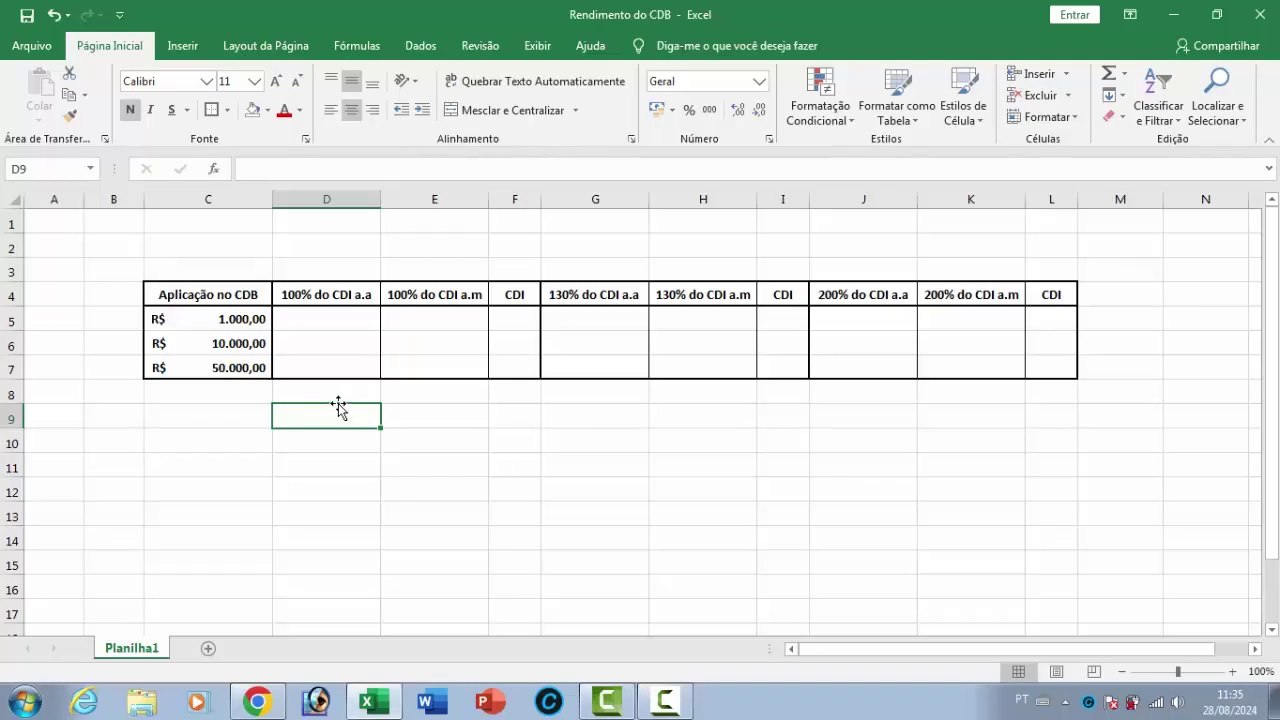Open Estilos de Célula icon
The height and width of the screenshot is (720, 1280).
point(964,82)
